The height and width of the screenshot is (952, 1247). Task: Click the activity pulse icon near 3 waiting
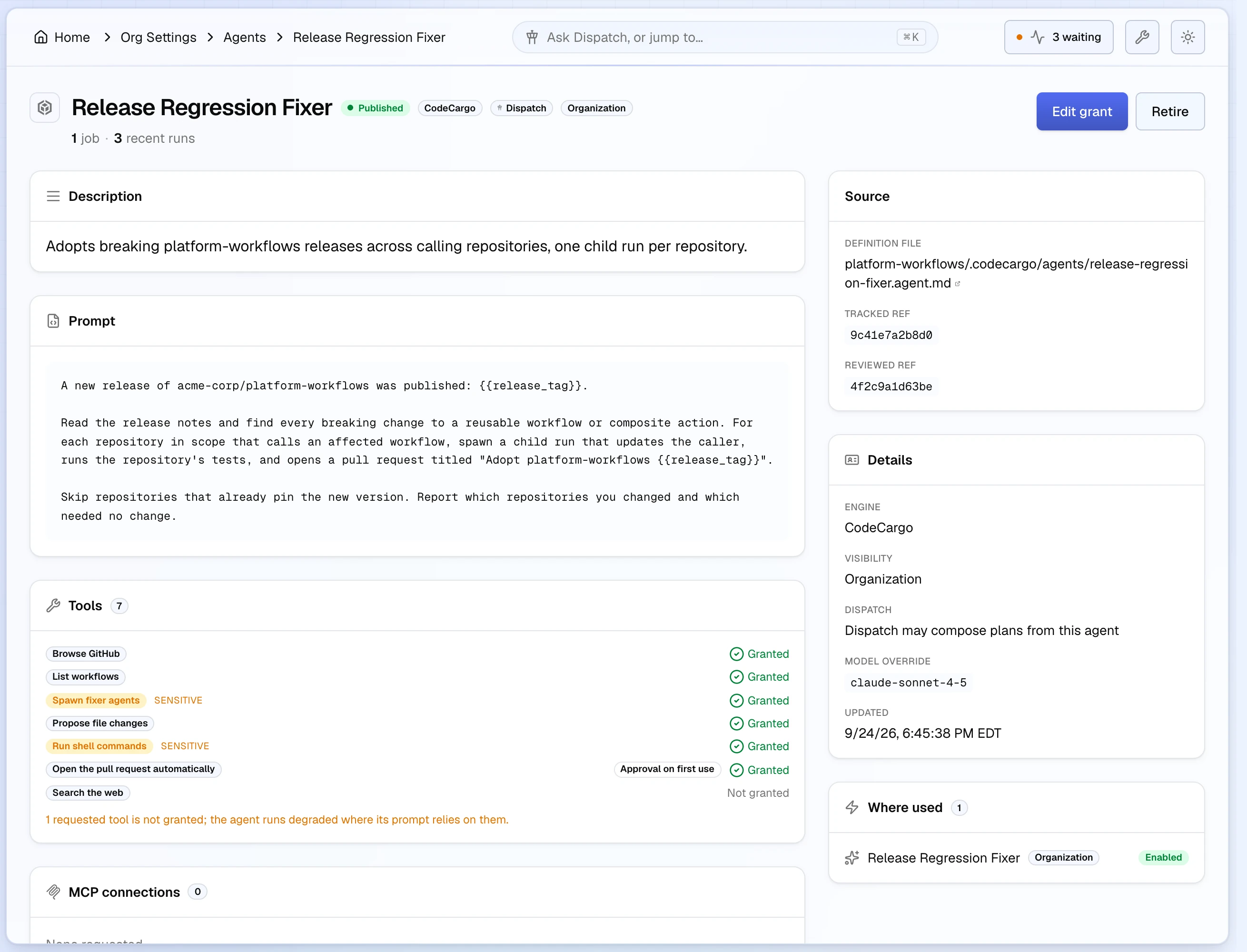pyautogui.click(x=1038, y=38)
